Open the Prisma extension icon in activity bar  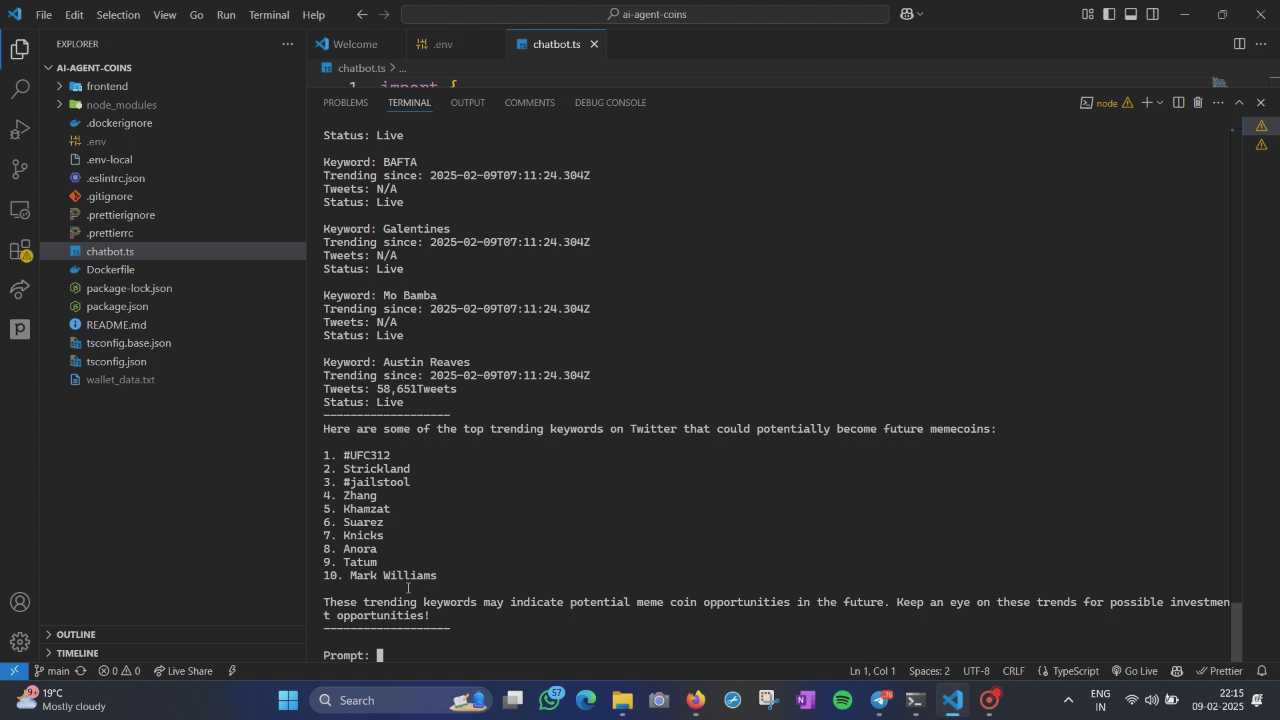pos(20,329)
